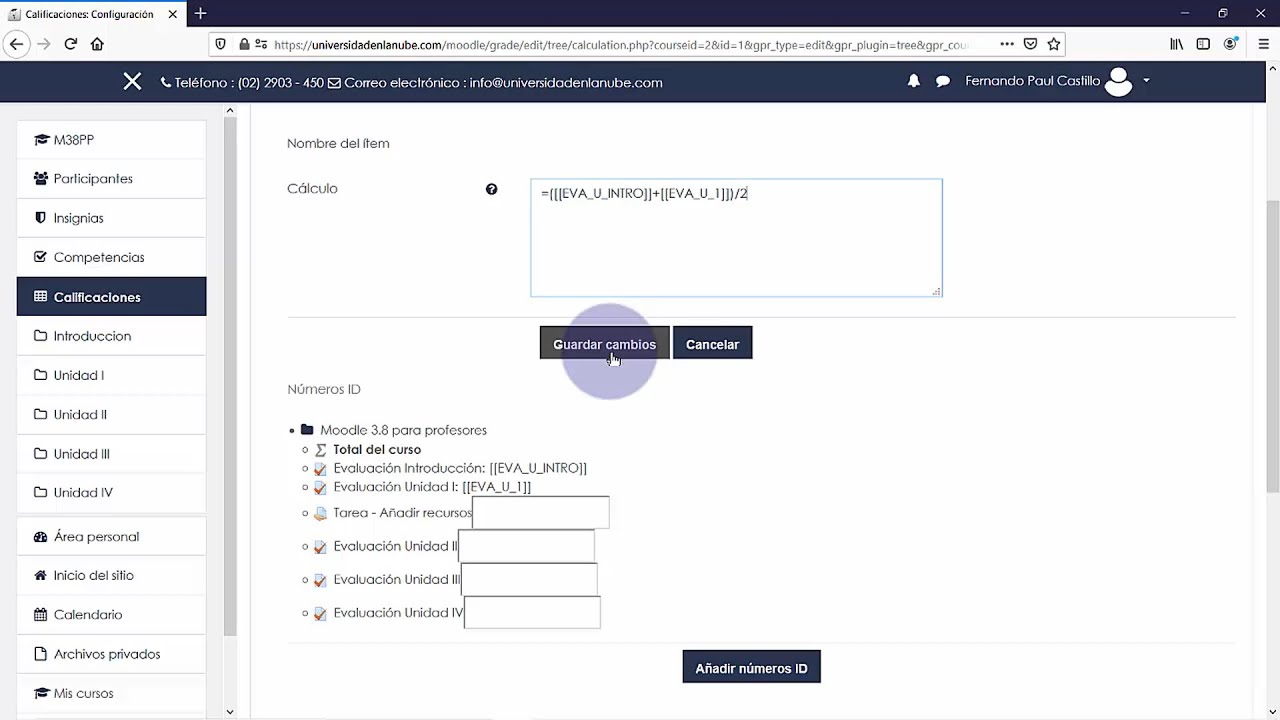This screenshot has height=720, width=1280.
Task: Open the user menu dropdown arrow
Action: click(x=1146, y=81)
